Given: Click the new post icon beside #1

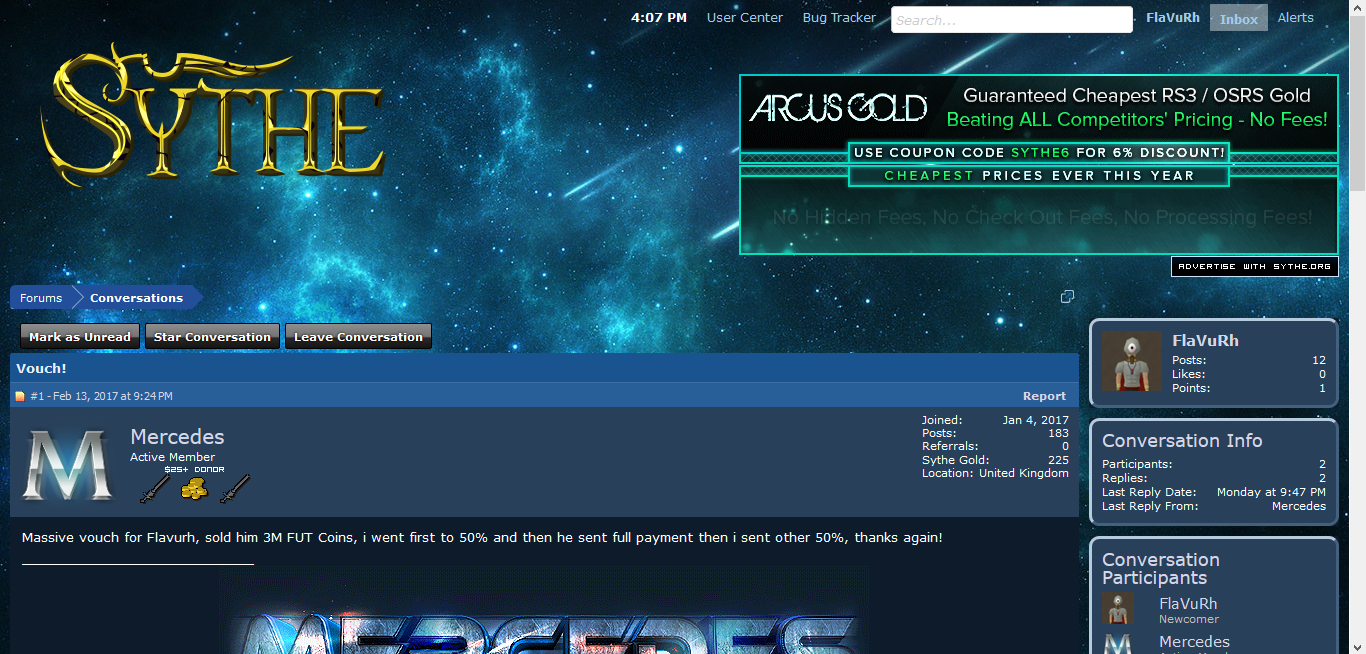Looking at the screenshot, I should click(x=20, y=397).
